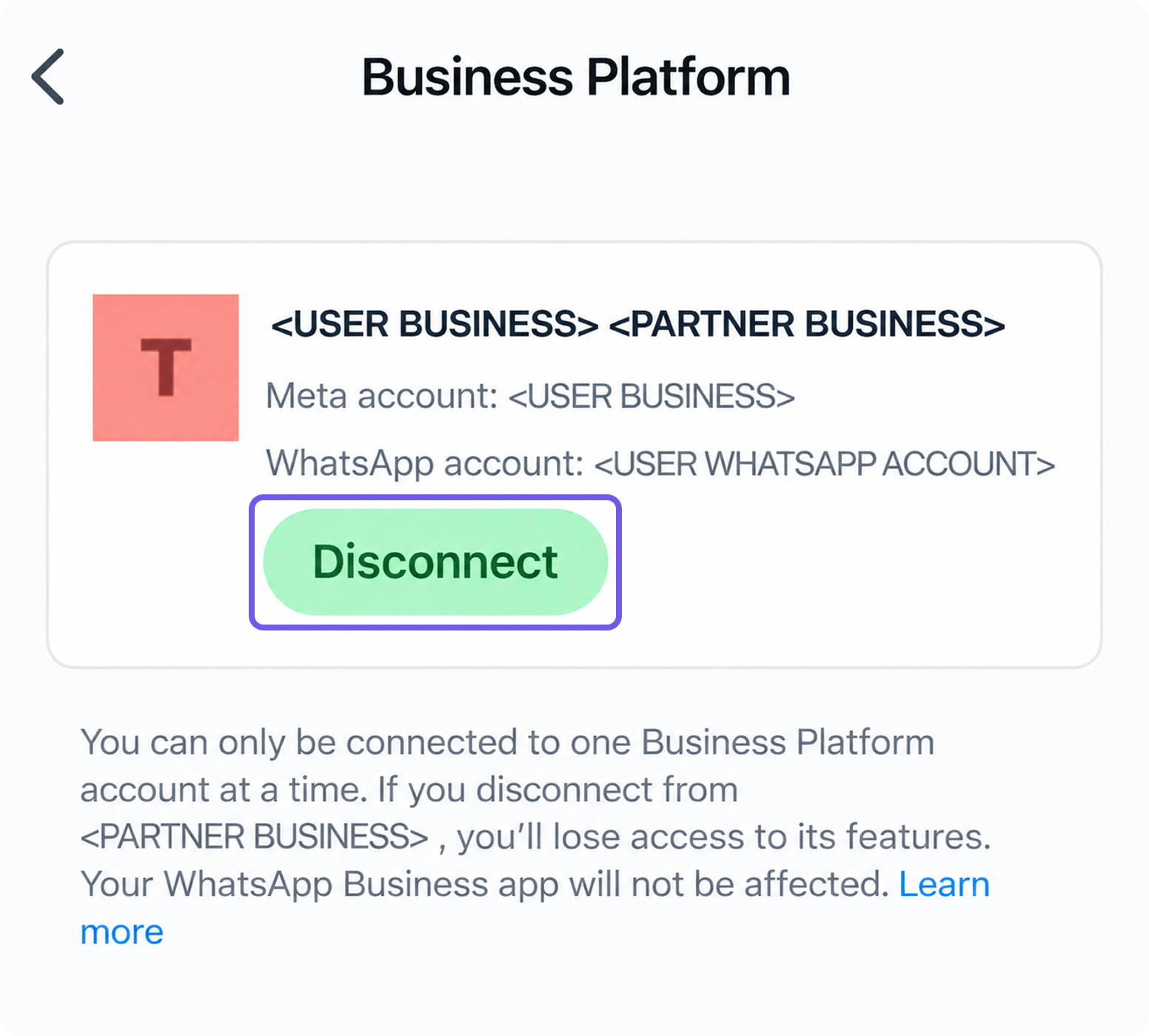
Task: Click empty area of the connected account card
Action: click(x=851, y=577)
